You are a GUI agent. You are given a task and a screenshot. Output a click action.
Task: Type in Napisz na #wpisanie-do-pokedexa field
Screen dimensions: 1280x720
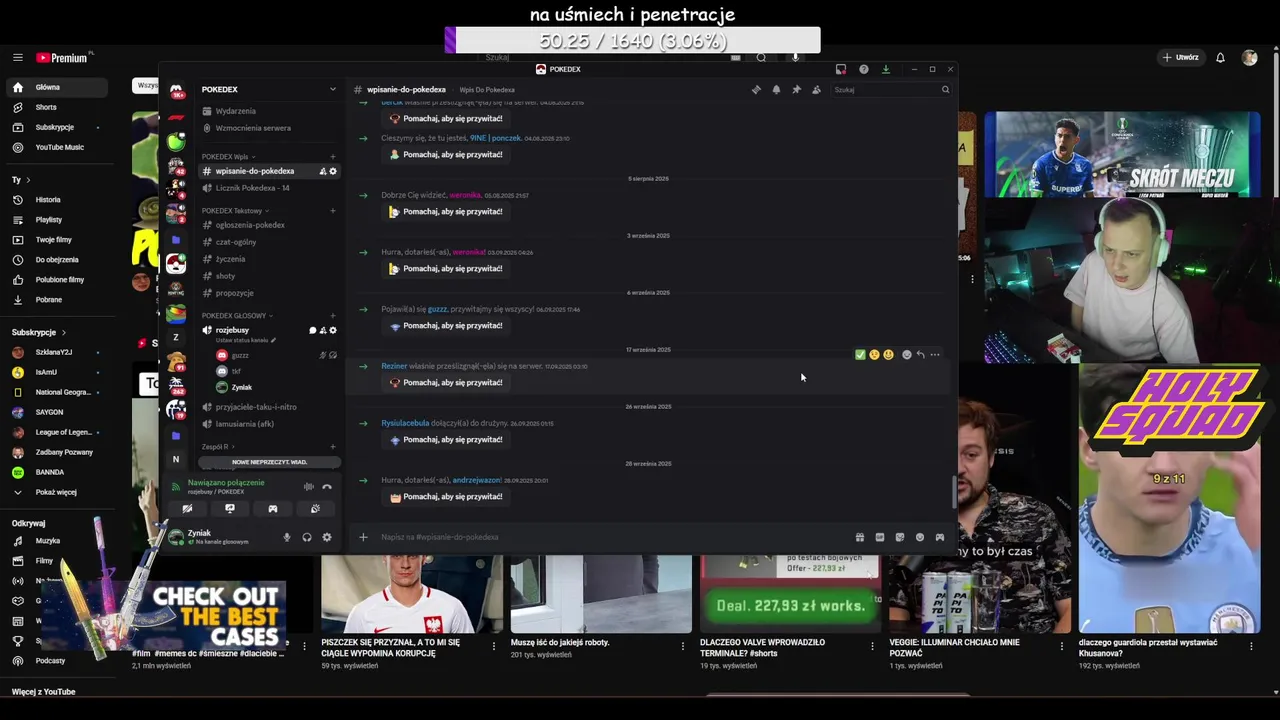coord(610,537)
